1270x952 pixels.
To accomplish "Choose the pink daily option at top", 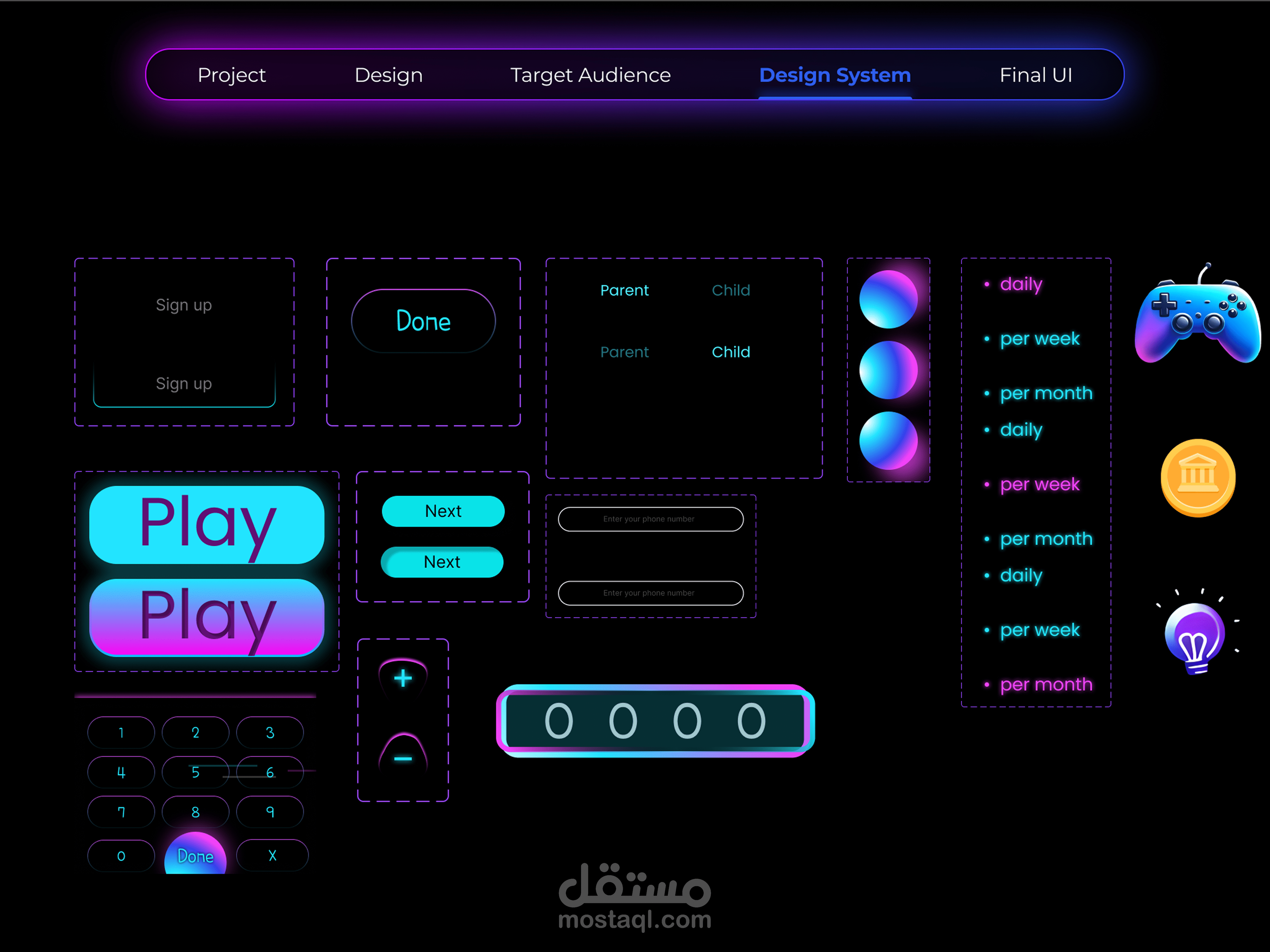I will pyautogui.click(x=1021, y=284).
